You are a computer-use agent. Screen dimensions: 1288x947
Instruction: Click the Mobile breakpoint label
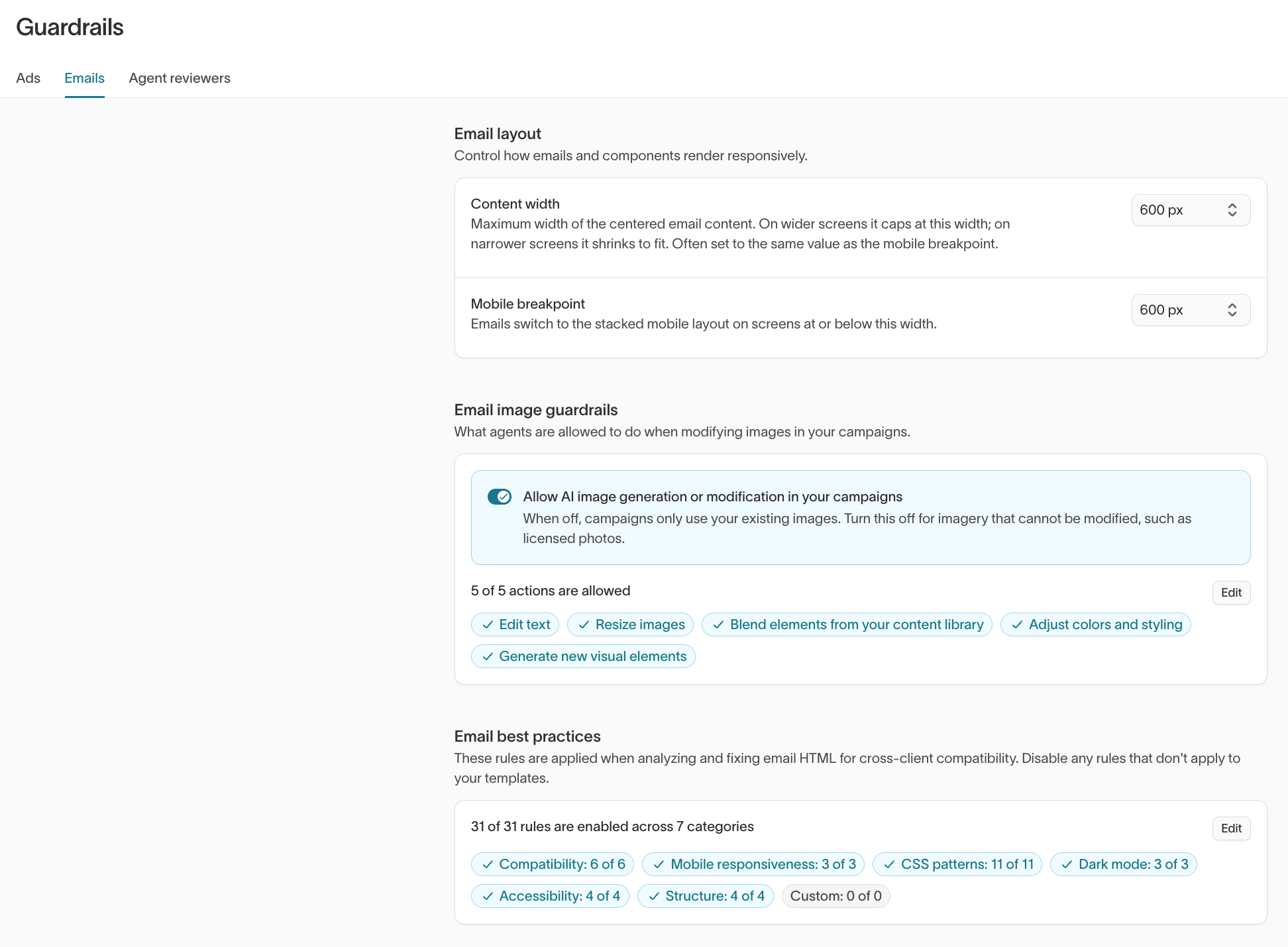528,304
